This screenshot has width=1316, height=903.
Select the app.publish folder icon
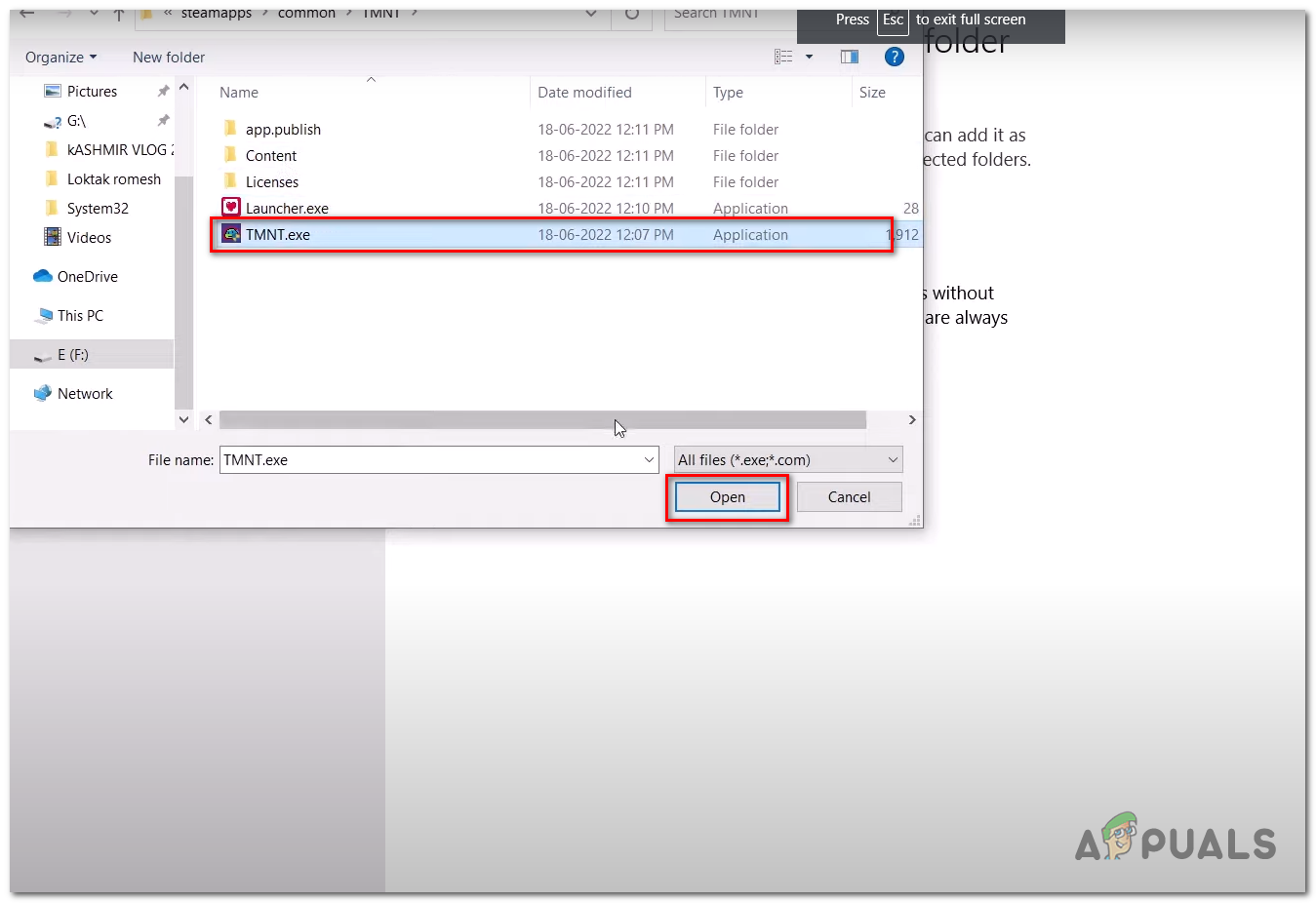coord(230,129)
